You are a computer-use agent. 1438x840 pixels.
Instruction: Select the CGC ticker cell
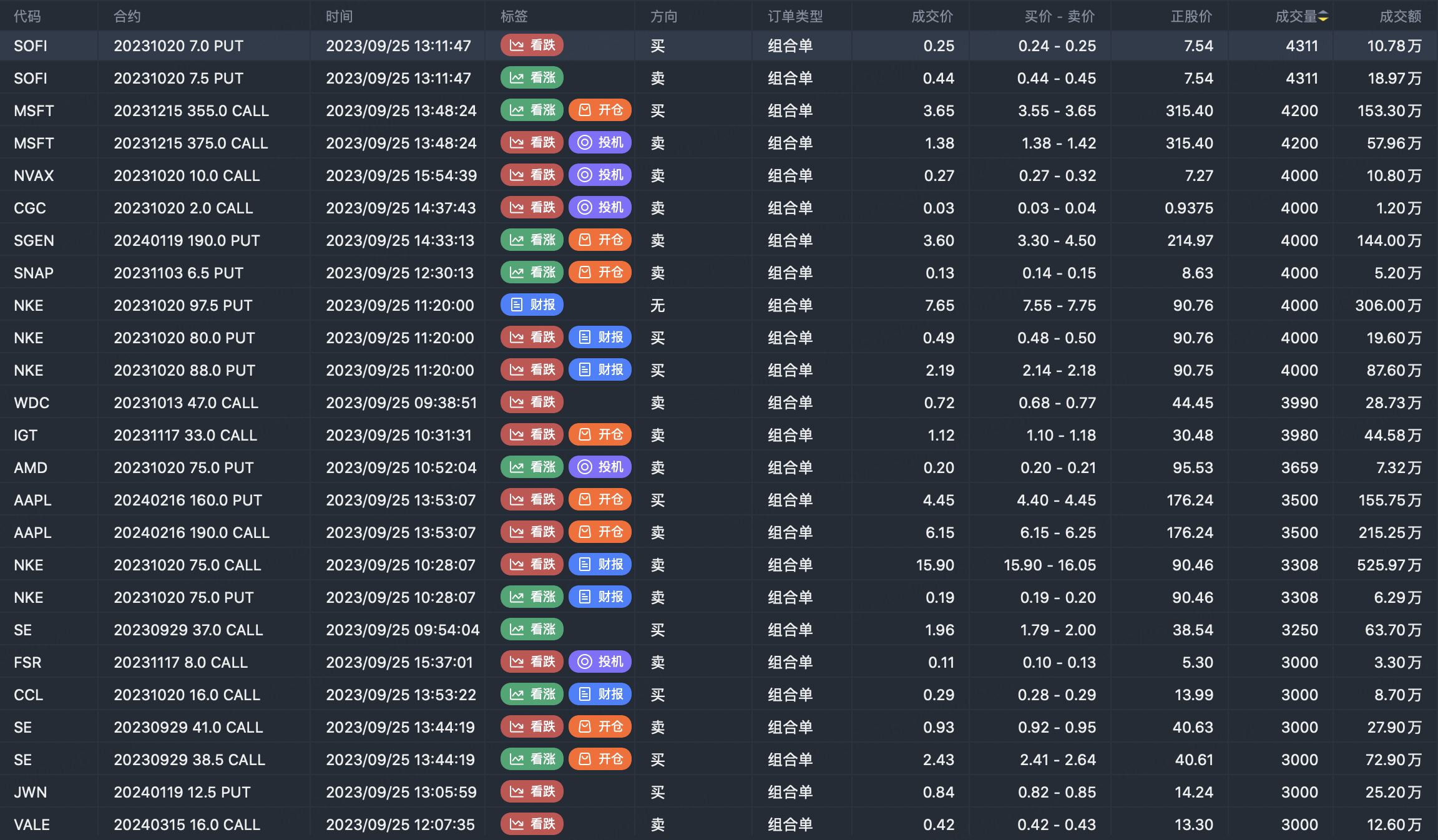(x=30, y=208)
